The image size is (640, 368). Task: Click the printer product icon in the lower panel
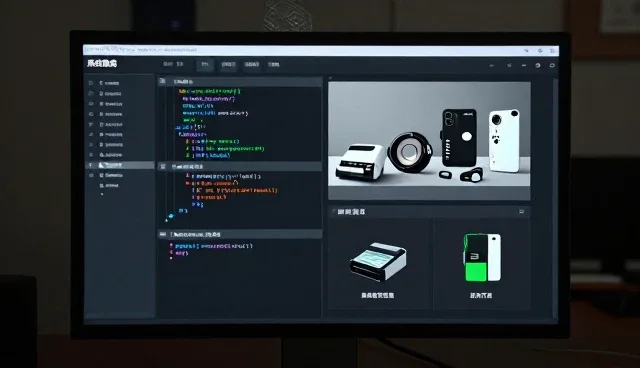[378, 261]
